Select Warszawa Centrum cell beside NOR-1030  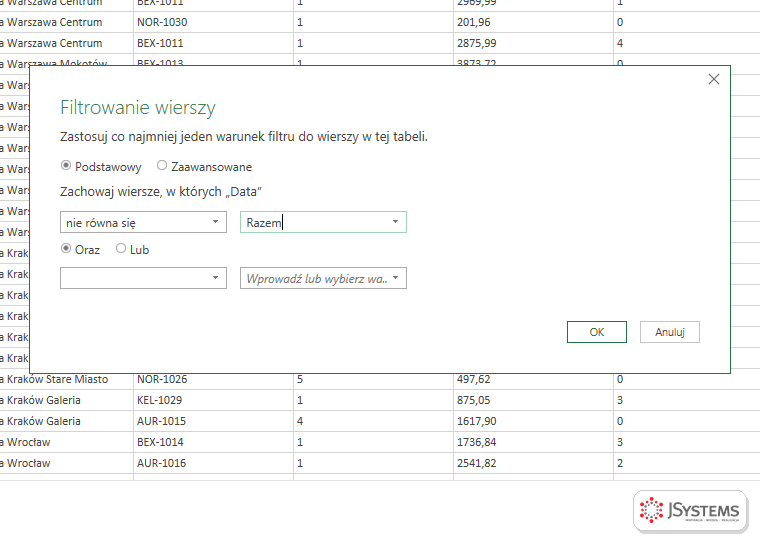coord(66,22)
